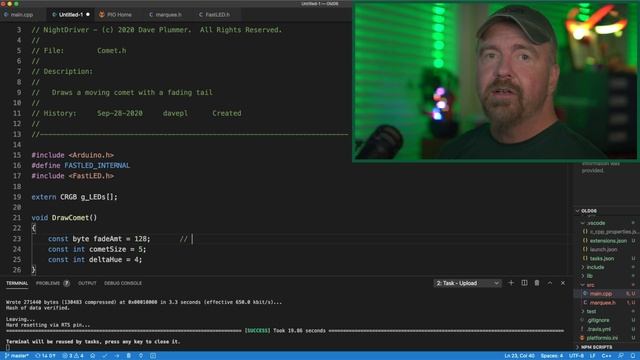Click 'cometSize' variable on line 24
Image resolution: width=640 pixels, height=360 pixels.
click(x=107, y=249)
